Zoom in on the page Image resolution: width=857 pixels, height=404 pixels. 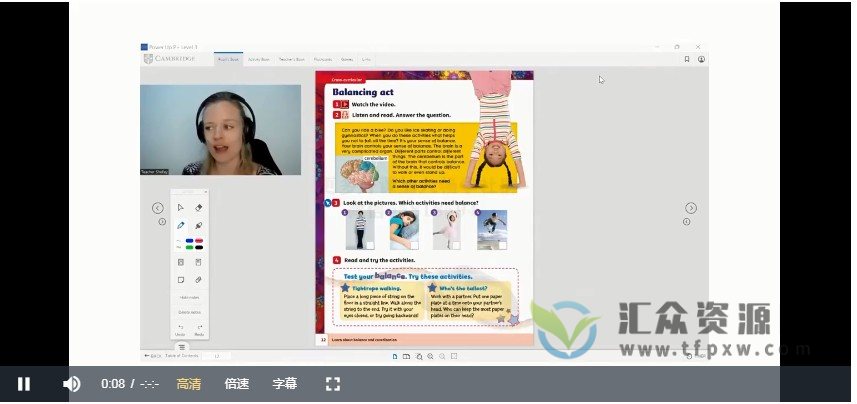431,356
